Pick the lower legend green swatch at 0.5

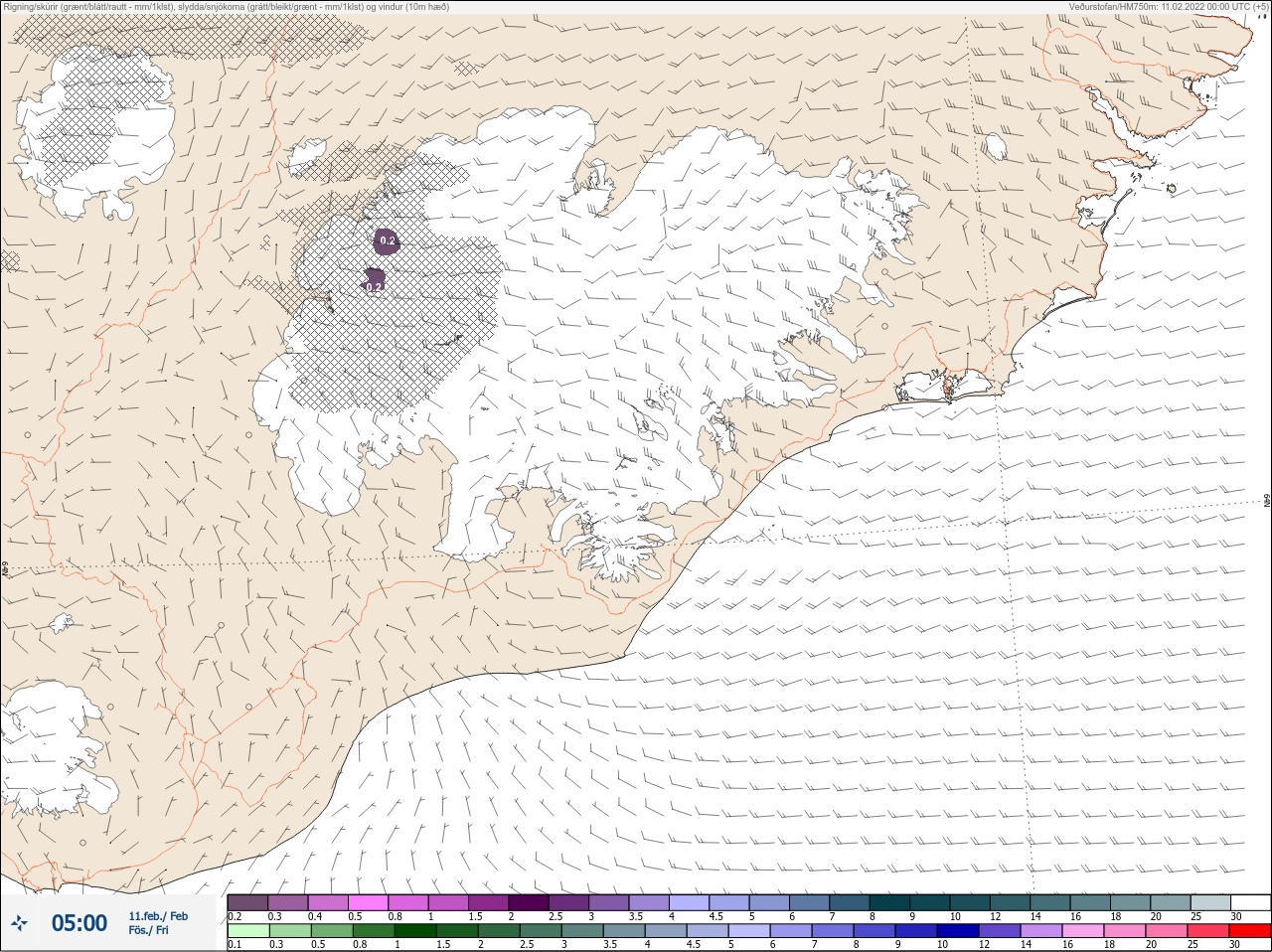(x=331, y=931)
